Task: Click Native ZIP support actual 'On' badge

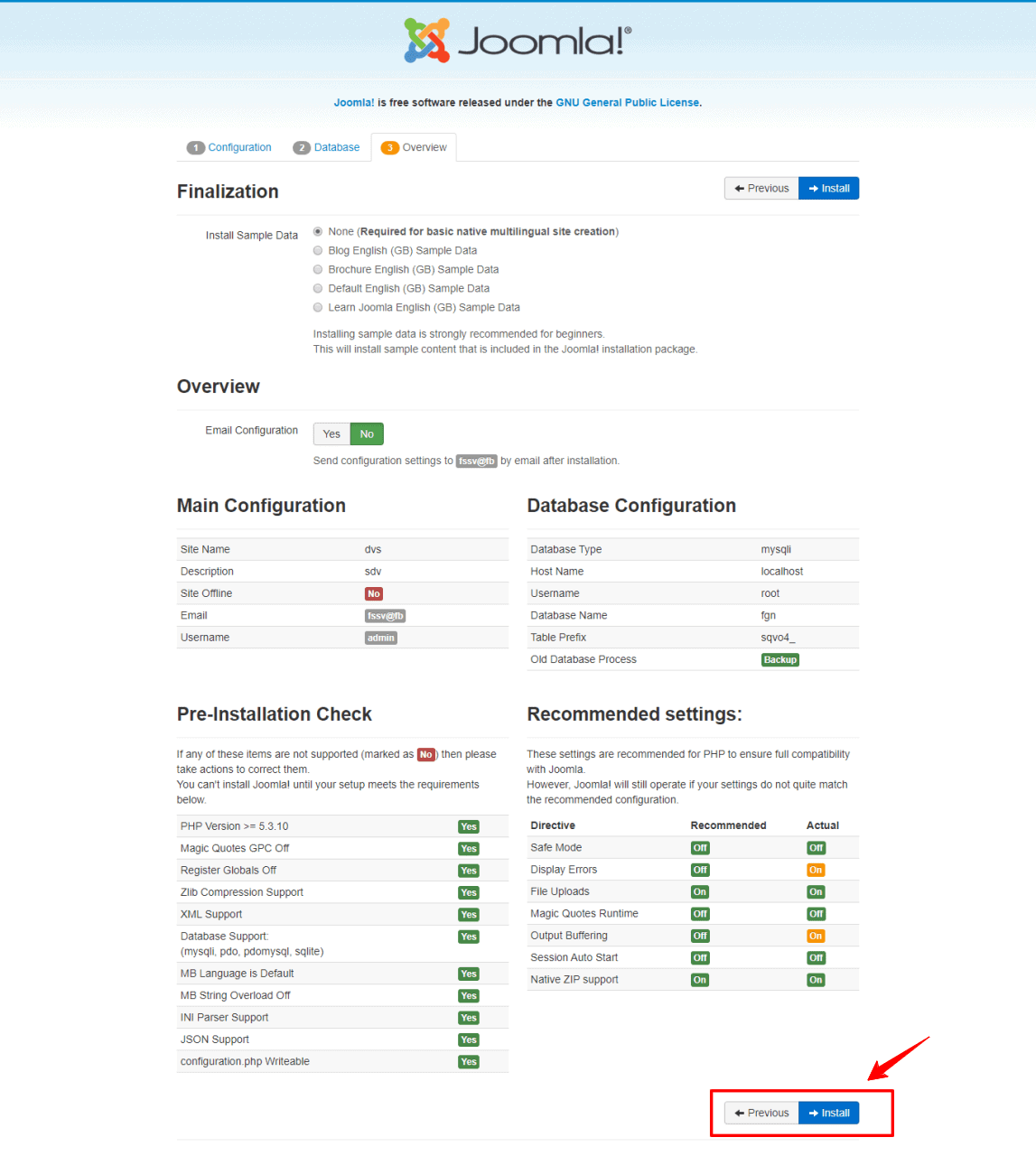Action: 816,981
